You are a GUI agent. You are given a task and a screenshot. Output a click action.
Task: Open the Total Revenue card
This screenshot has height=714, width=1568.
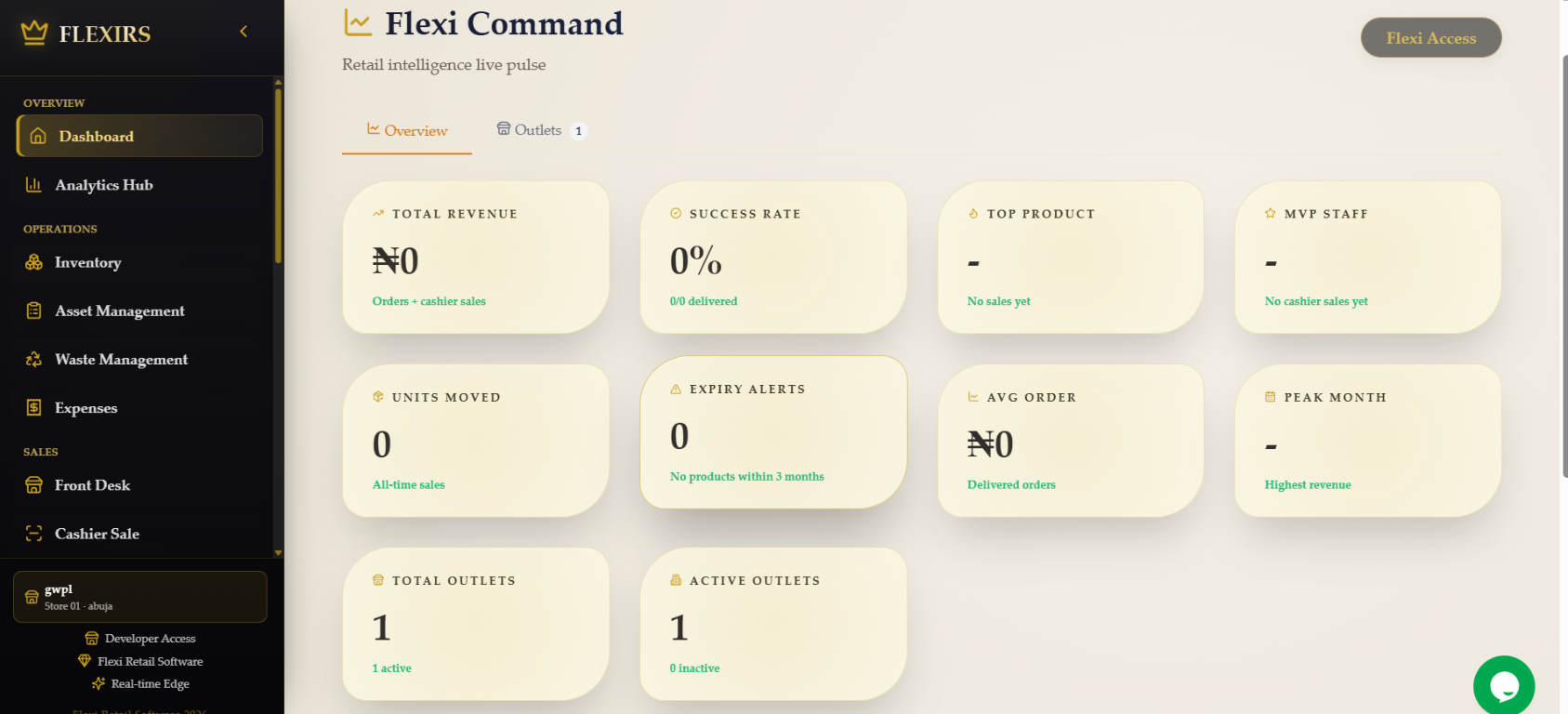click(x=476, y=258)
